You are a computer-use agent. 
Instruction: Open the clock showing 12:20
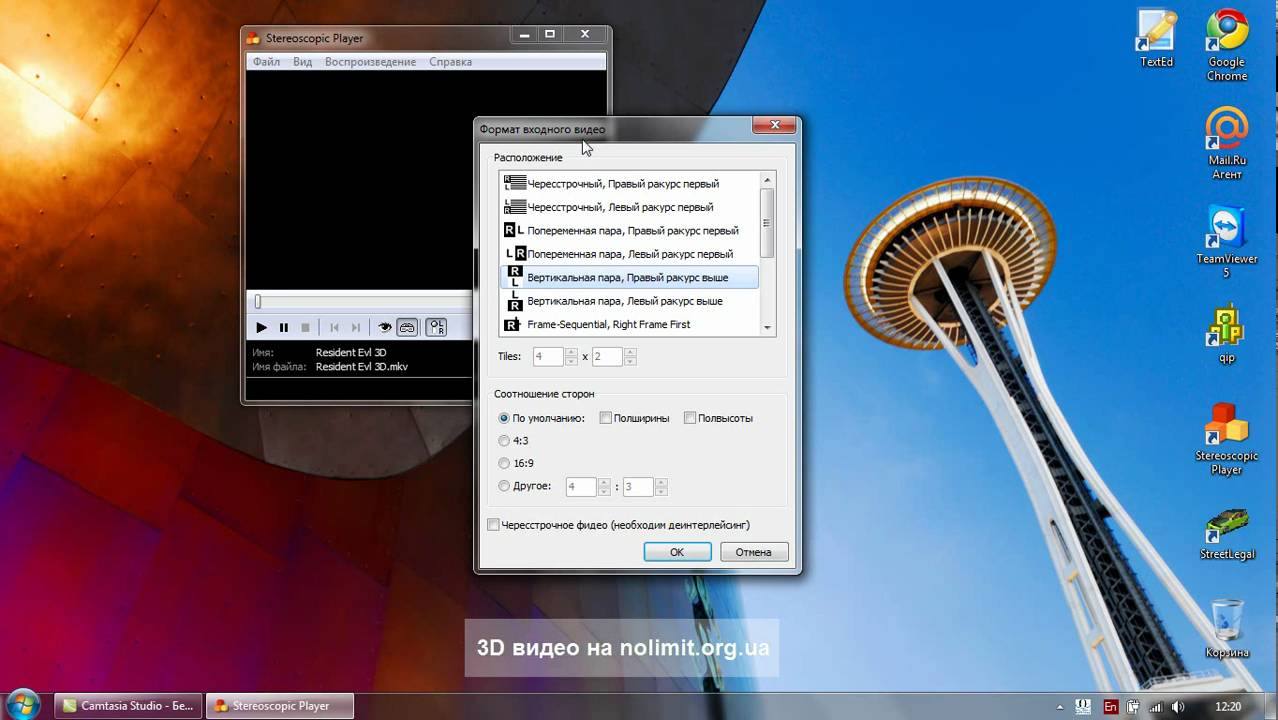point(1228,707)
